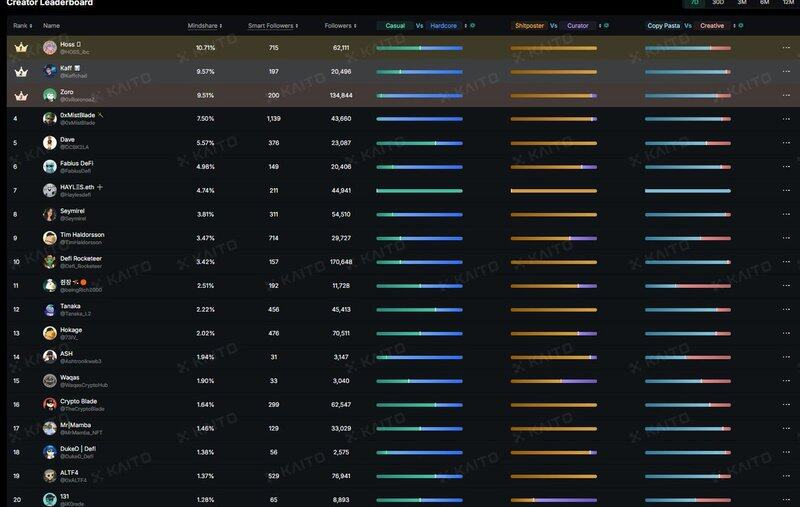Click Hokage's yellow avatar icon
800x507 pixels.
pyautogui.click(x=50, y=333)
